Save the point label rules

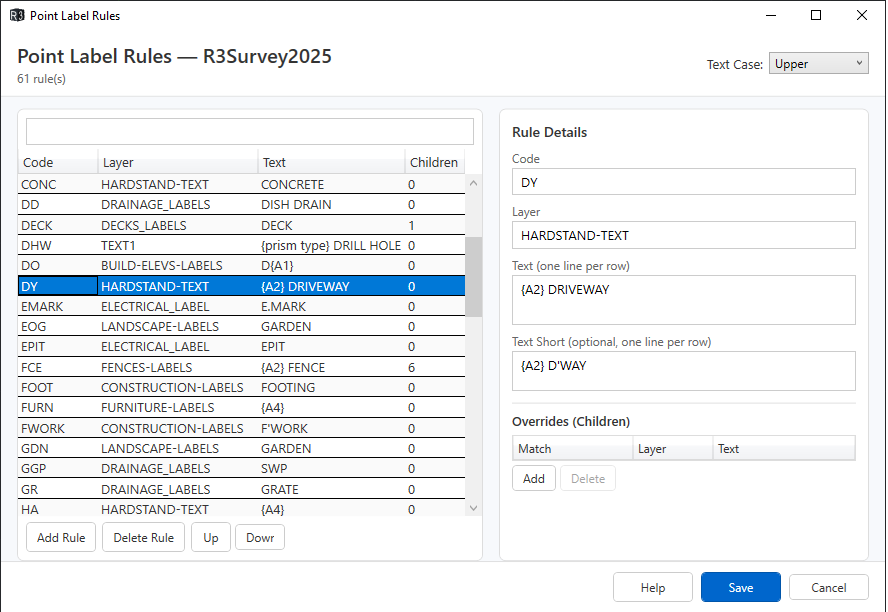[741, 587]
